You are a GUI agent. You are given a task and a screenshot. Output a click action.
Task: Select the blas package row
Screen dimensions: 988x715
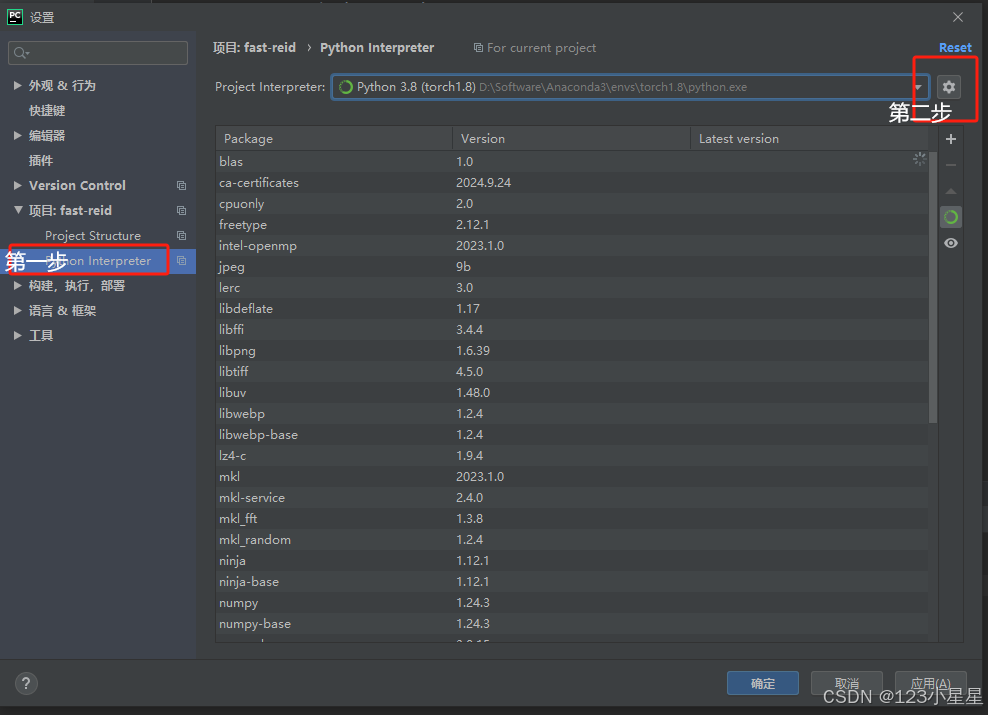[572, 162]
